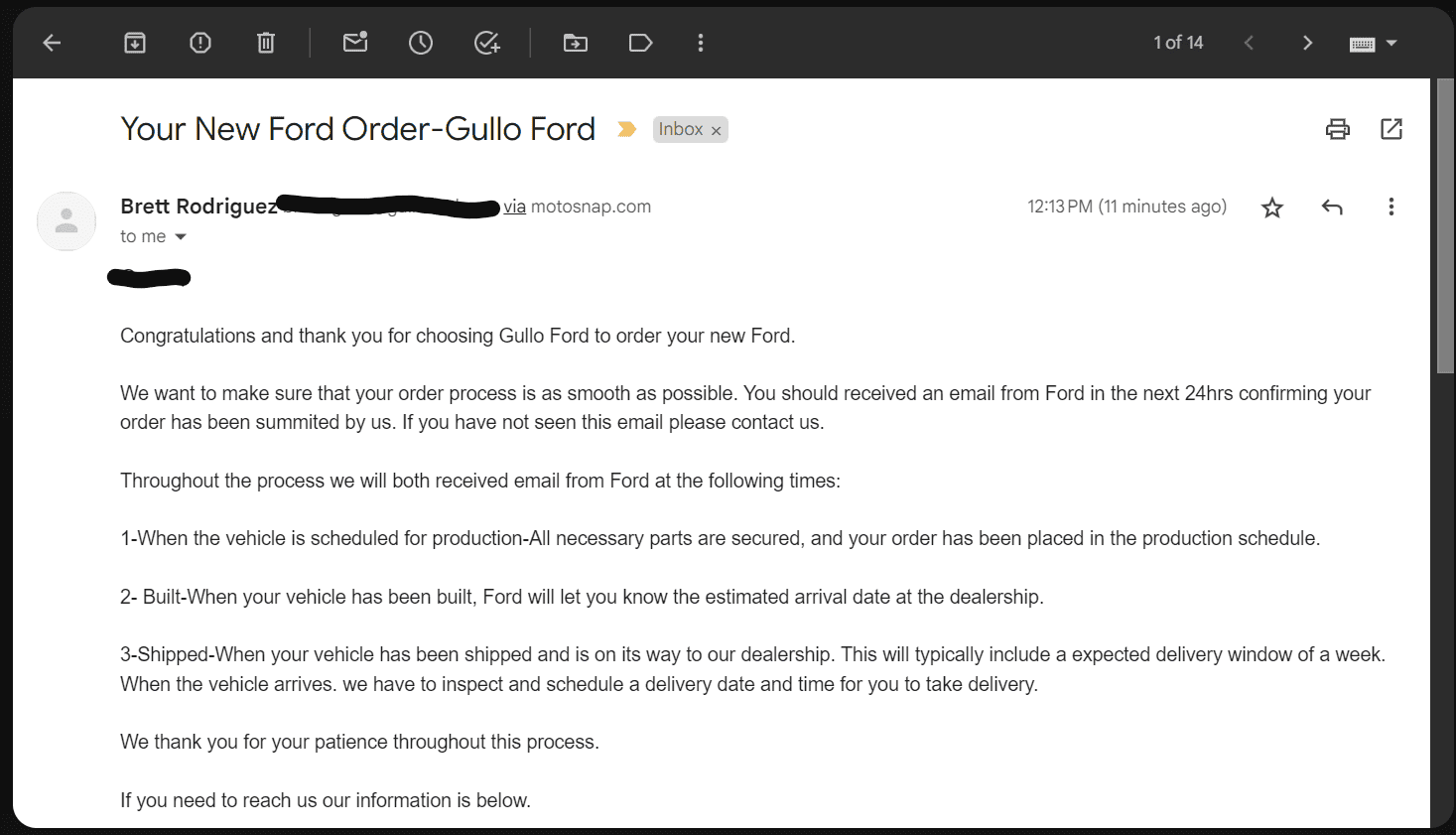The width and height of the screenshot is (1456, 835).
Task: Open the Move to folder menu
Action: [576, 43]
